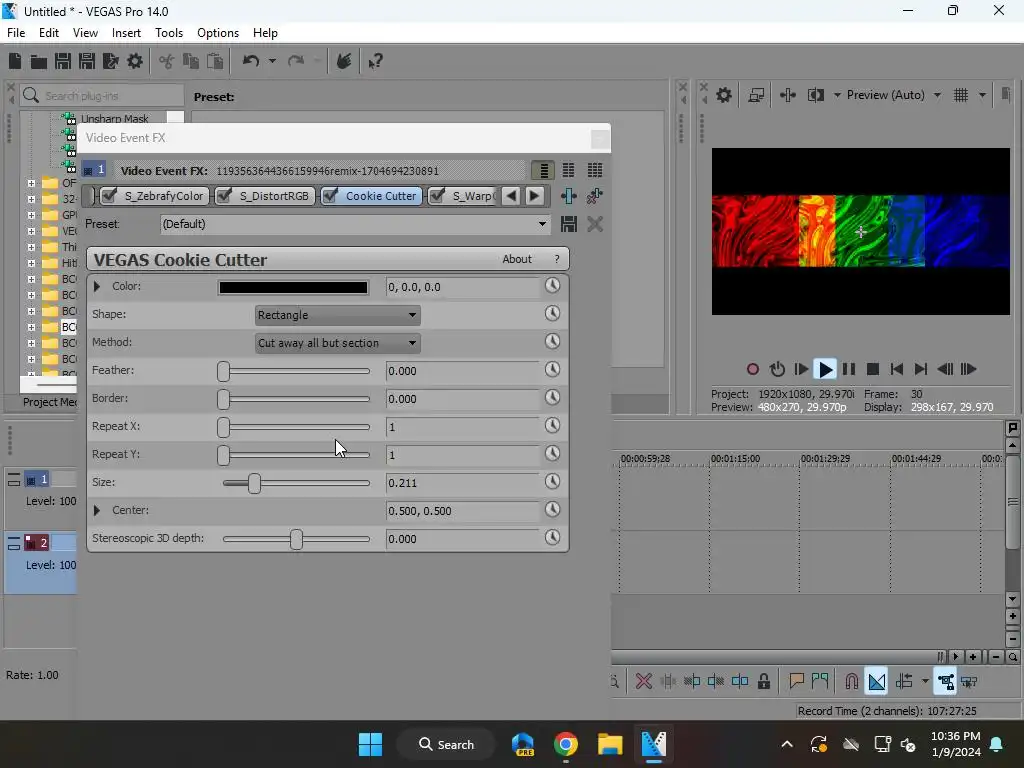Open the Shape Rectangle dropdown
Image resolution: width=1024 pixels, height=768 pixels.
tap(337, 315)
